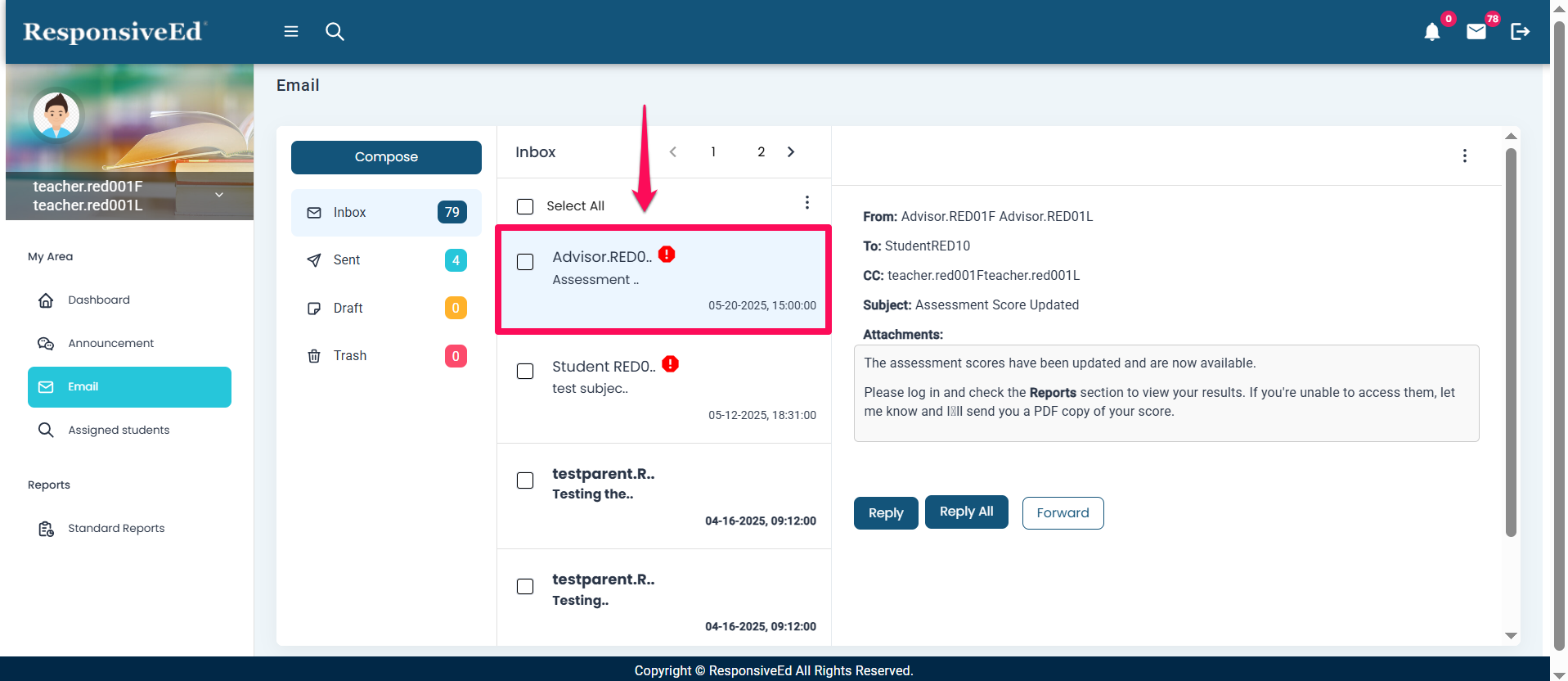
Task: Open the notifications bell icon
Action: pyautogui.click(x=1431, y=32)
